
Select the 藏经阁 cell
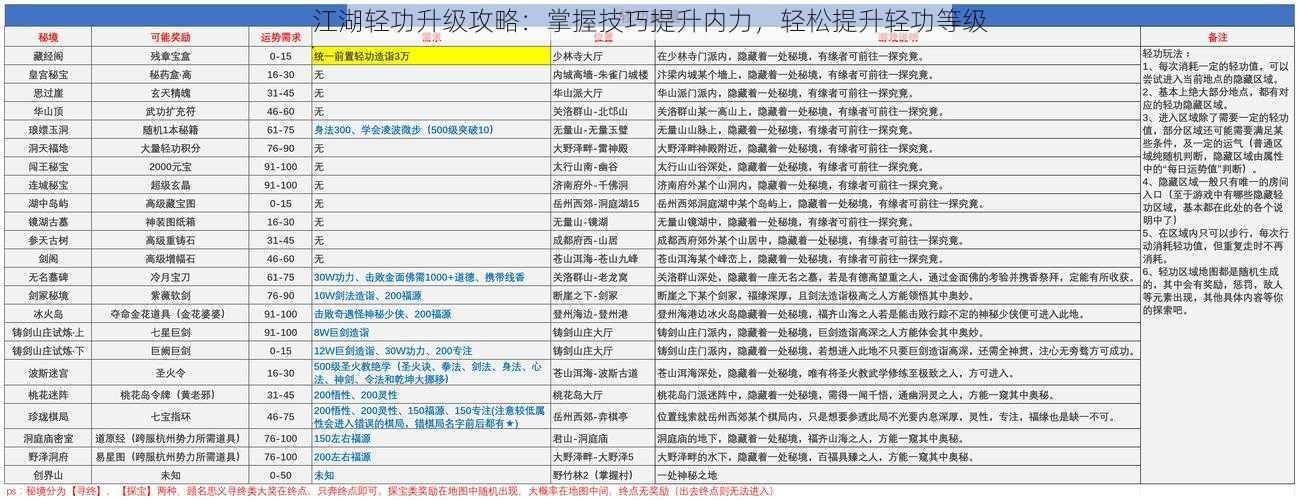(x=49, y=56)
